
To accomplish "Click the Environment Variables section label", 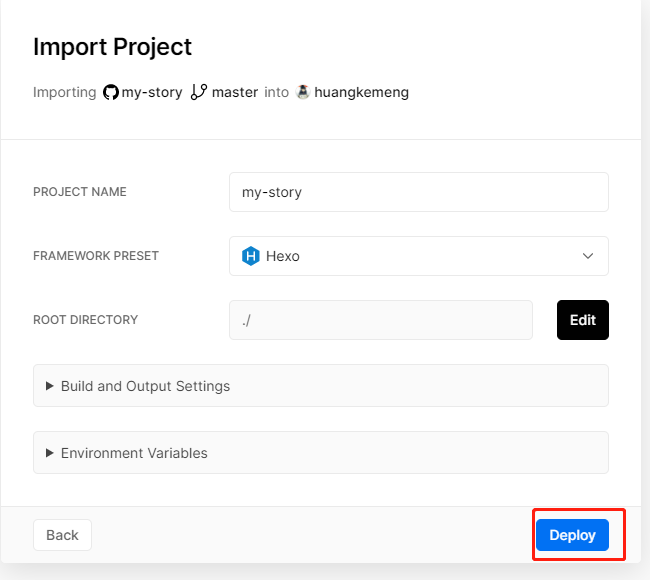I will click(x=134, y=453).
